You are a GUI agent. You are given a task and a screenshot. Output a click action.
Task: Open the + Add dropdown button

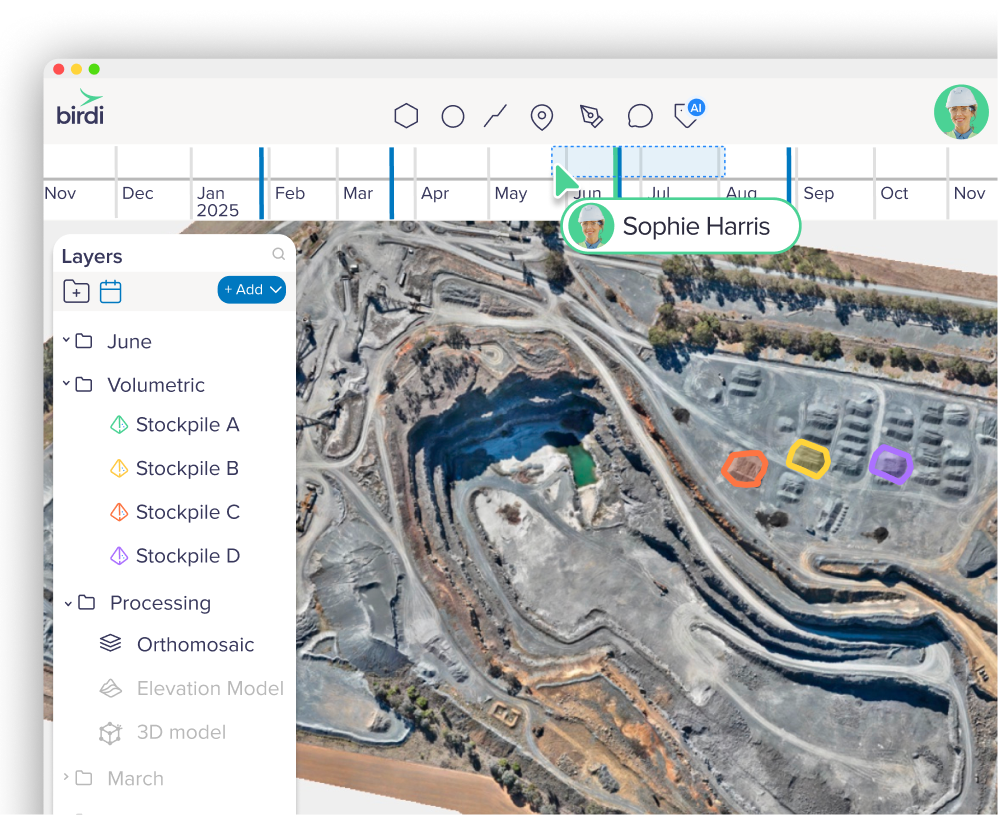coord(251,290)
